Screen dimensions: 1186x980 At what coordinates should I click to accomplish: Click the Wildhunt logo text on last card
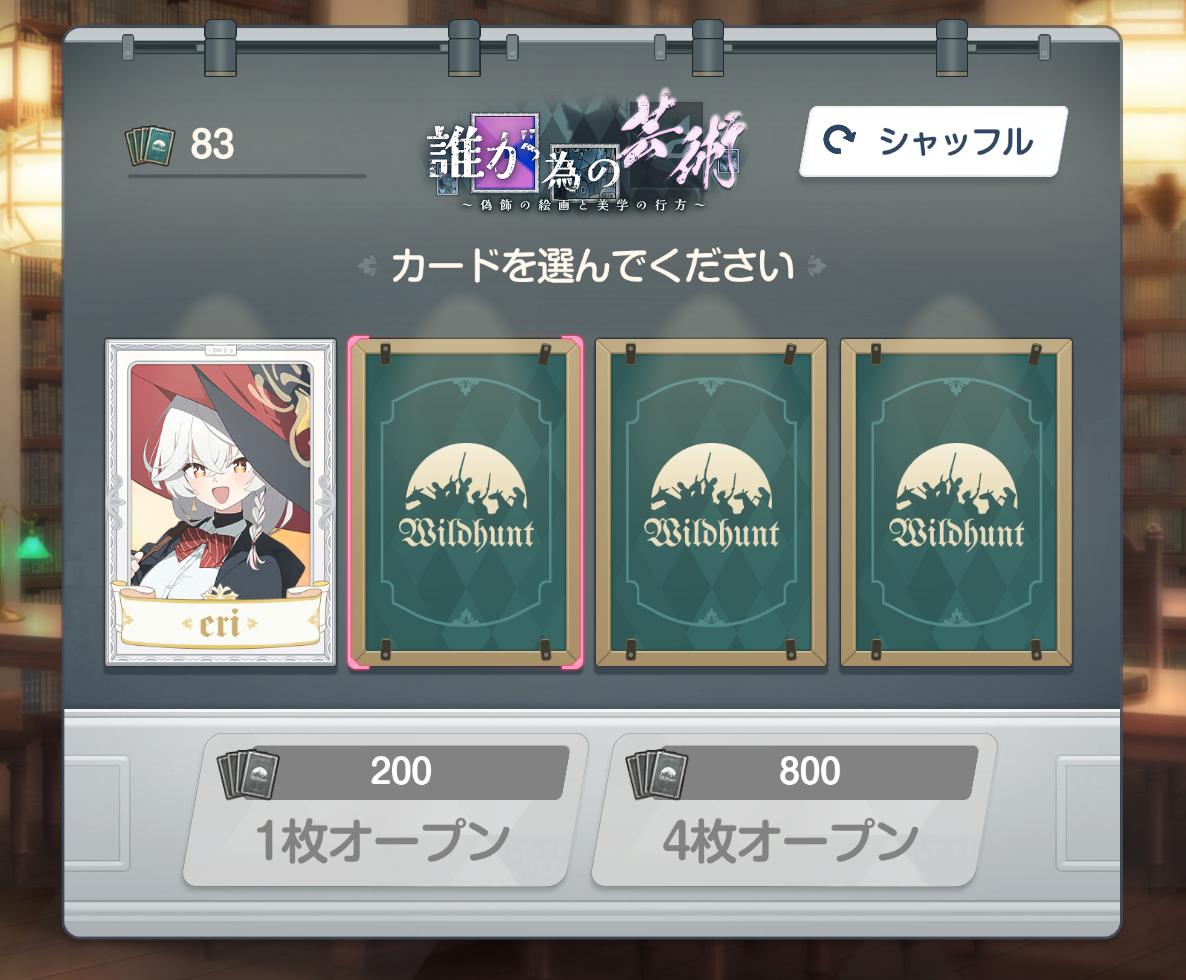coord(958,533)
